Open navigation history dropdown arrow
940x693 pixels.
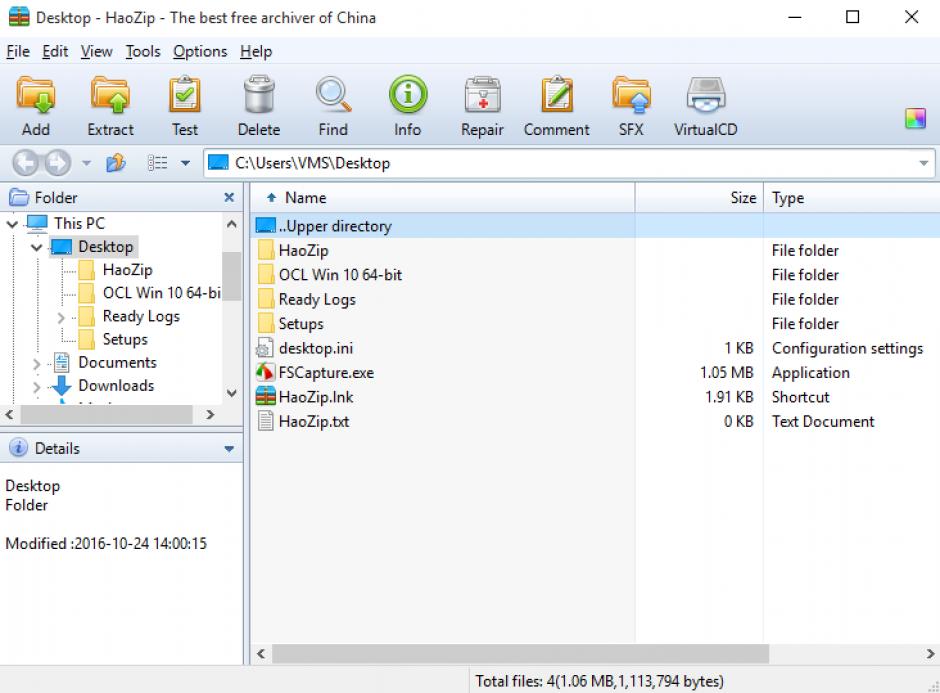pyautogui.click(x=86, y=162)
